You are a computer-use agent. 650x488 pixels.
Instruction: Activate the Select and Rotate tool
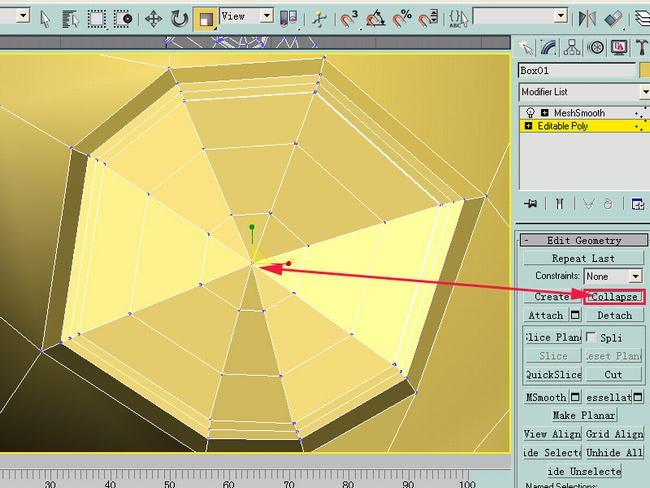point(179,19)
